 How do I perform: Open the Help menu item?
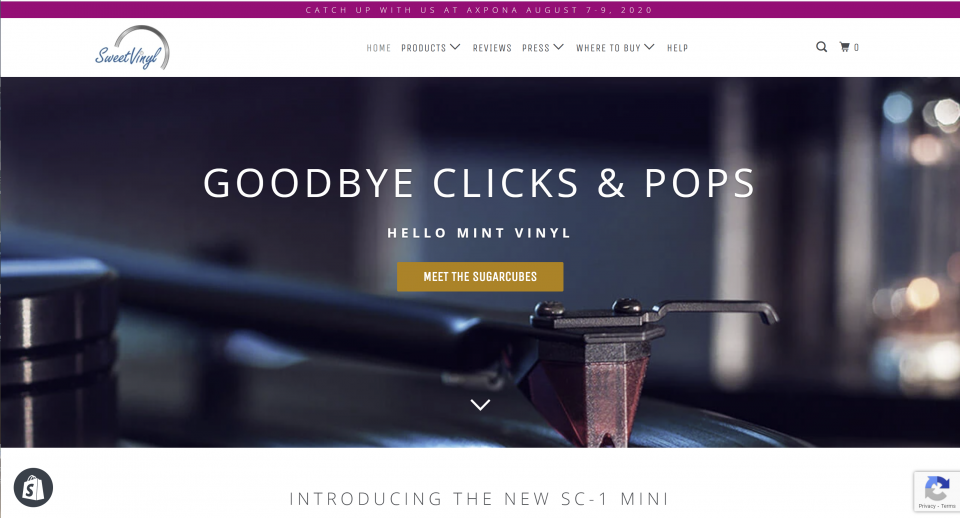pos(677,48)
